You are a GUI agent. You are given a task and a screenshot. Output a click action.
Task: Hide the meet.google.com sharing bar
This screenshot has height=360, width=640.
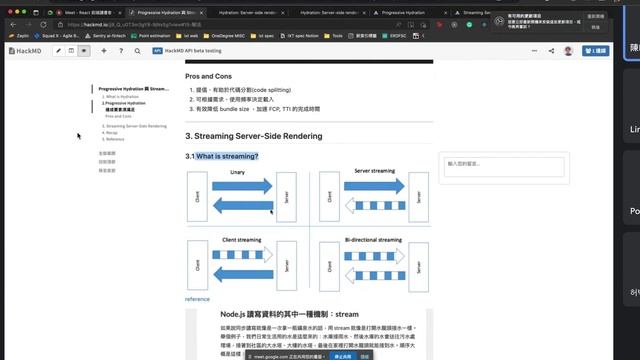(364, 357)
